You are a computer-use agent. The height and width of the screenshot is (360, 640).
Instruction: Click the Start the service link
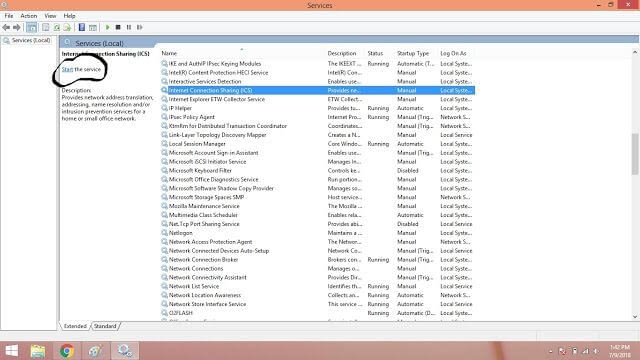pos(67,69)
